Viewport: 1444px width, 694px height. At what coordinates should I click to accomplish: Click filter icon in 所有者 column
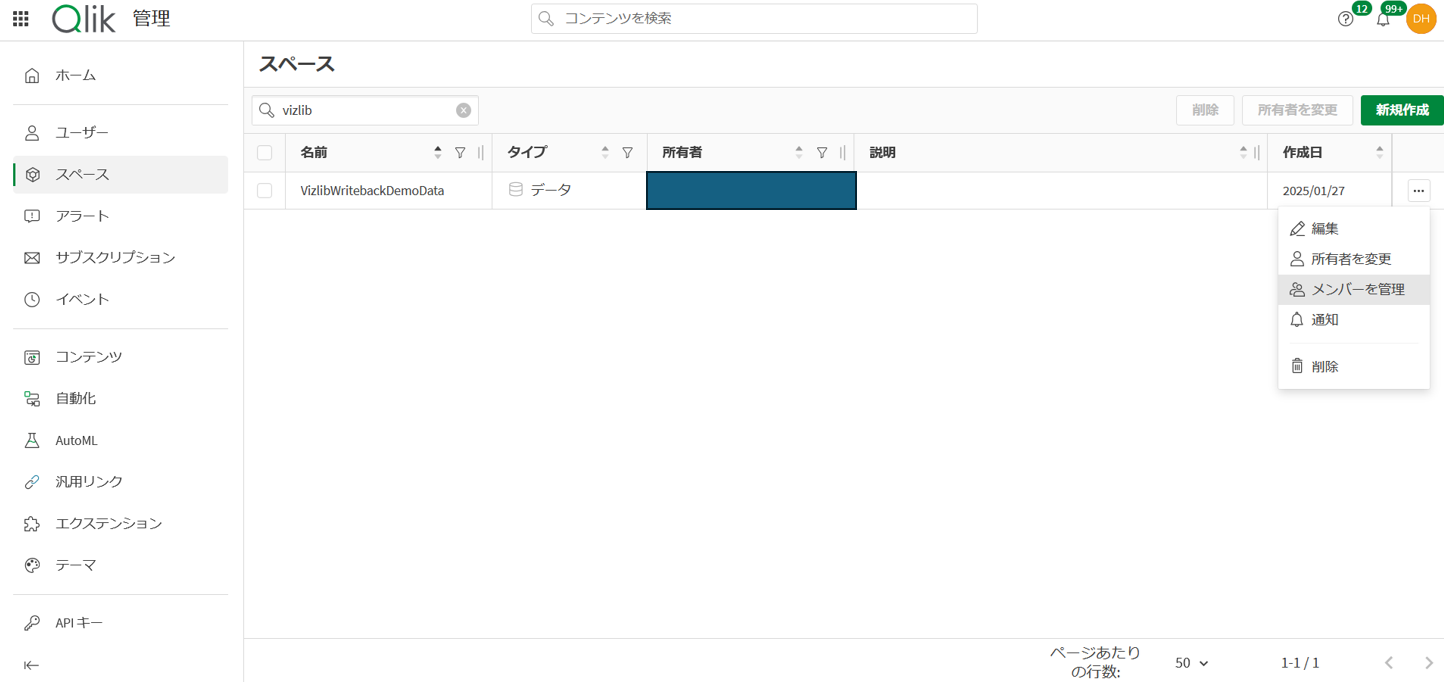[821, 153]
